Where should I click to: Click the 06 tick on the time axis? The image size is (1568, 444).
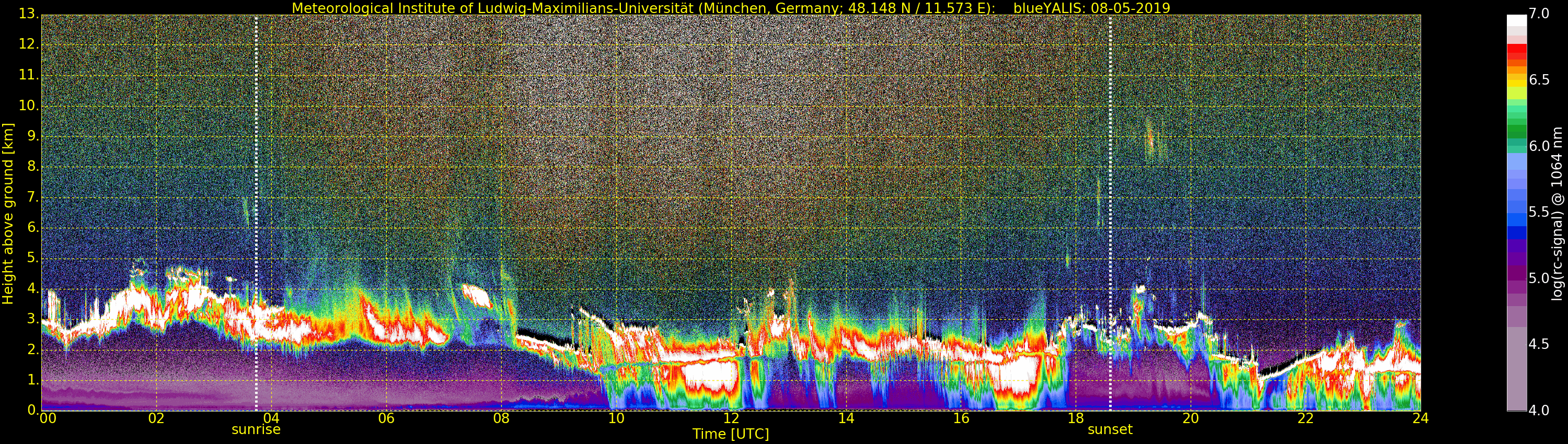[386, 418]
